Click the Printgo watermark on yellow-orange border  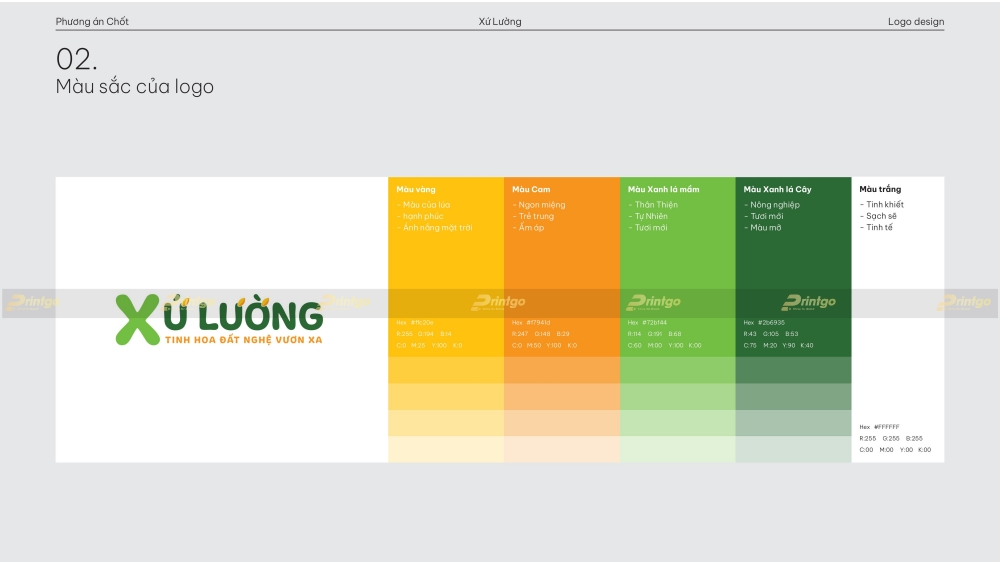pos(498,302)
